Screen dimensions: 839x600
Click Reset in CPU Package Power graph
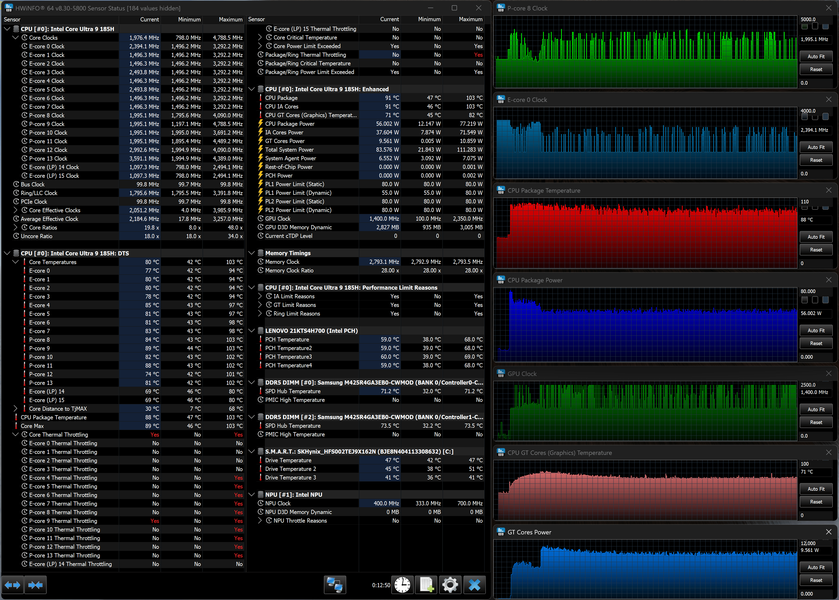[815, 343]
